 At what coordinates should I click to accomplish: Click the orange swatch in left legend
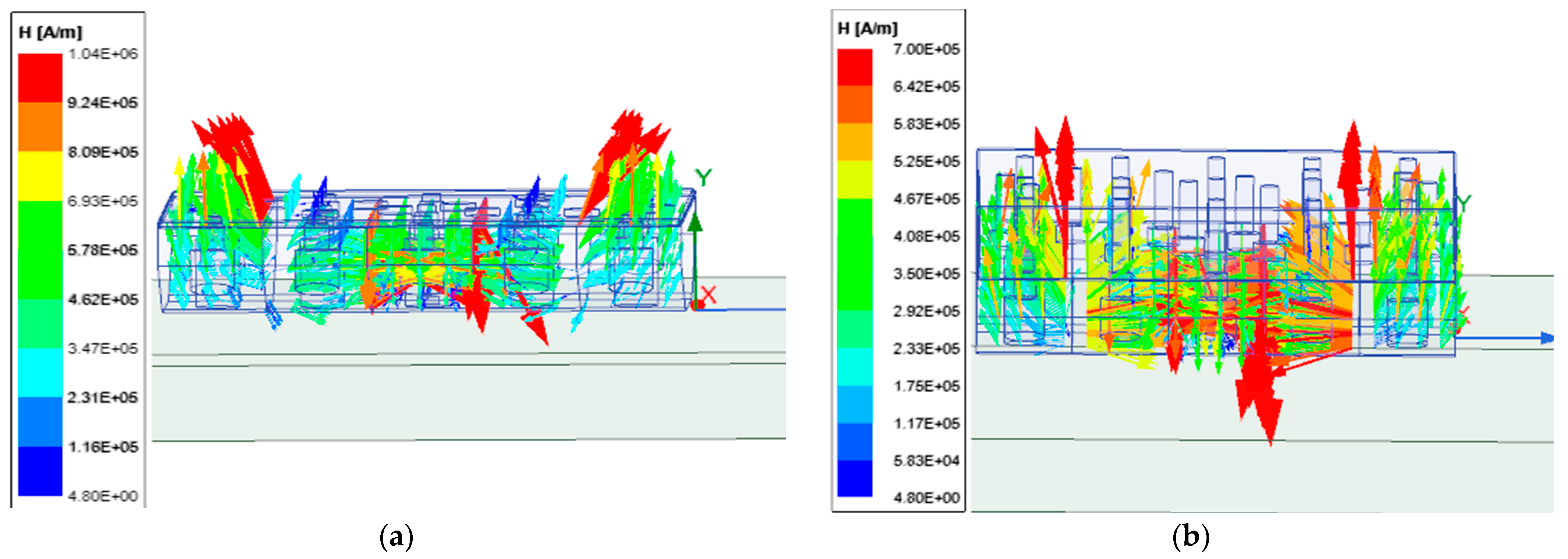point(39,126)
